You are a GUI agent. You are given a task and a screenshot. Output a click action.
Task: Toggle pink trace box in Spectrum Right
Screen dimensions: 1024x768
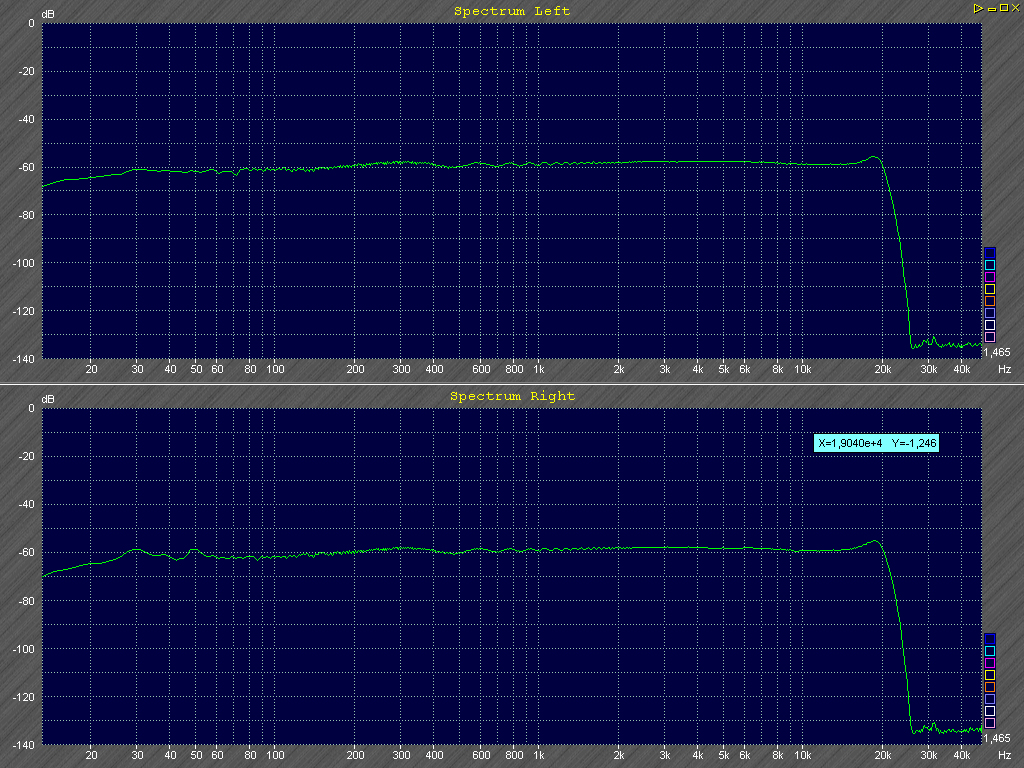coord(990,723)
